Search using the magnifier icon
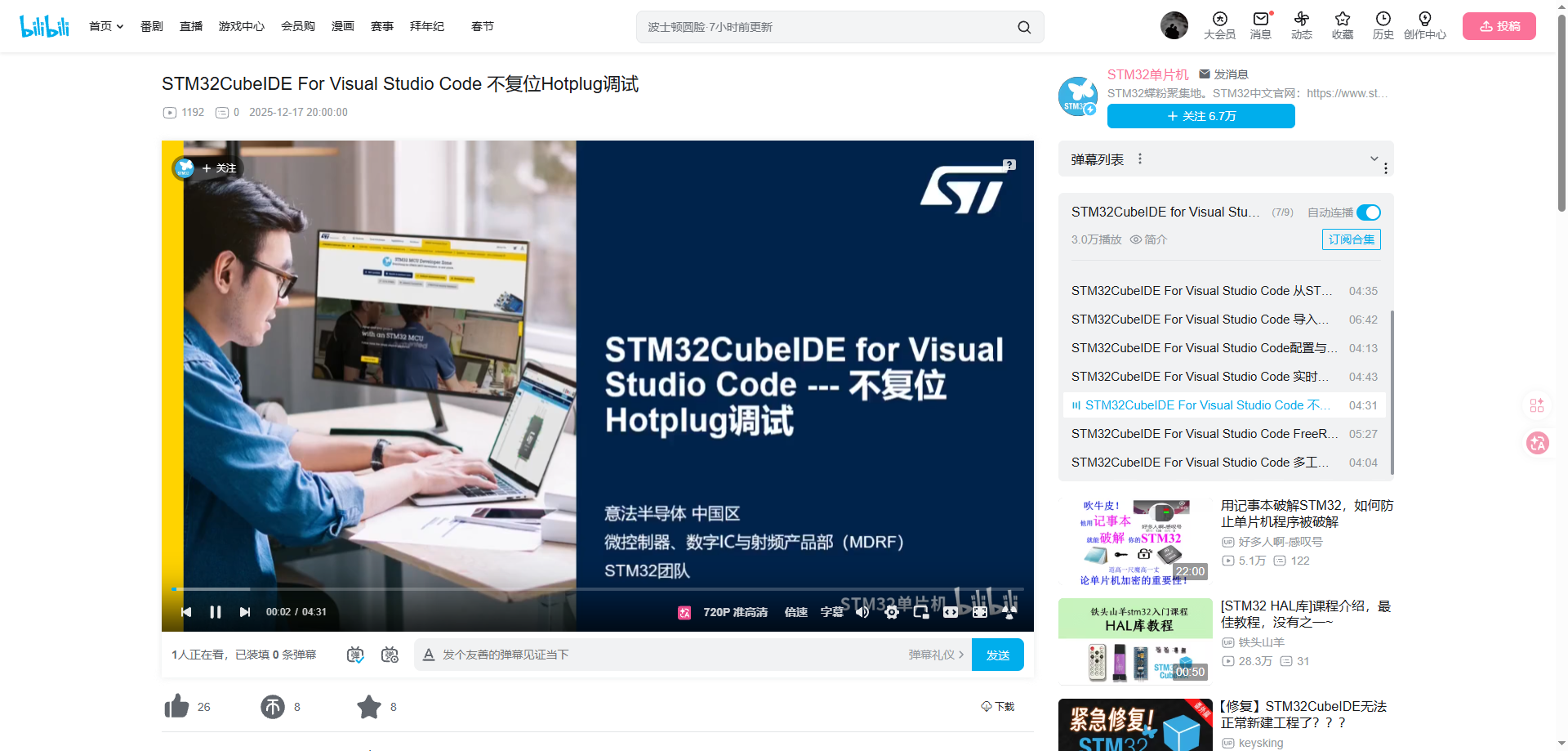 pyautogui.click(x=1024, y=27)
